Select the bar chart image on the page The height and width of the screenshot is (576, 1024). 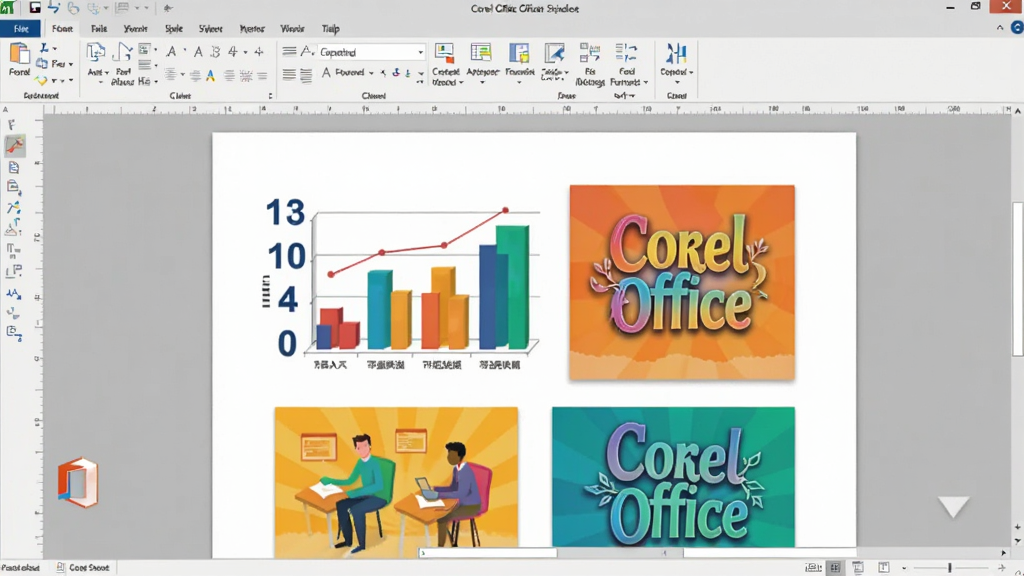tap(400, 285)
